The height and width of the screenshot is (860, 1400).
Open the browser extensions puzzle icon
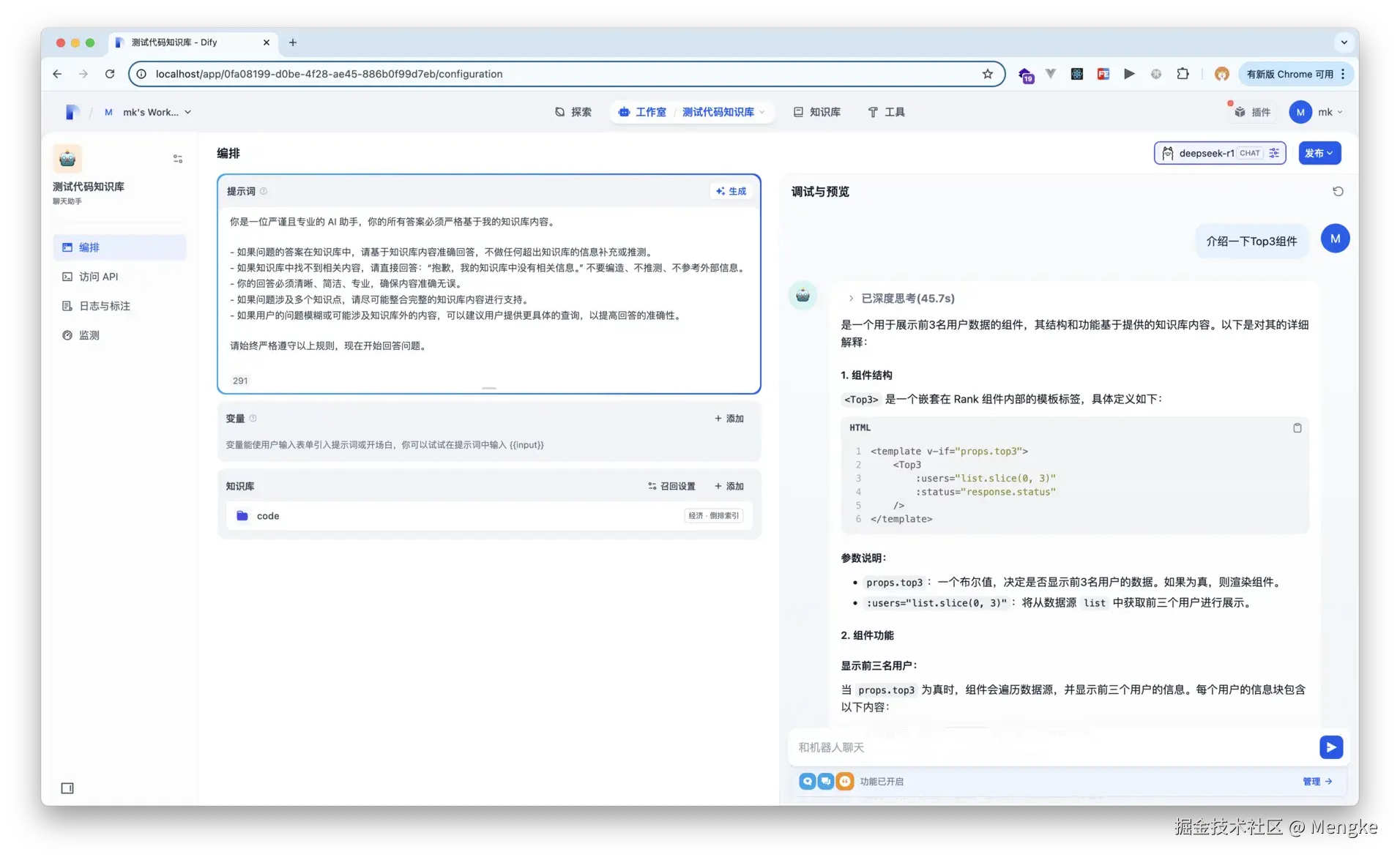1183,74
